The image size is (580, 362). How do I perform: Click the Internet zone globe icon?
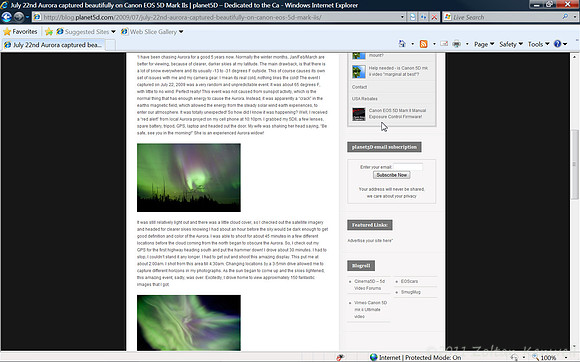(374, 357)
